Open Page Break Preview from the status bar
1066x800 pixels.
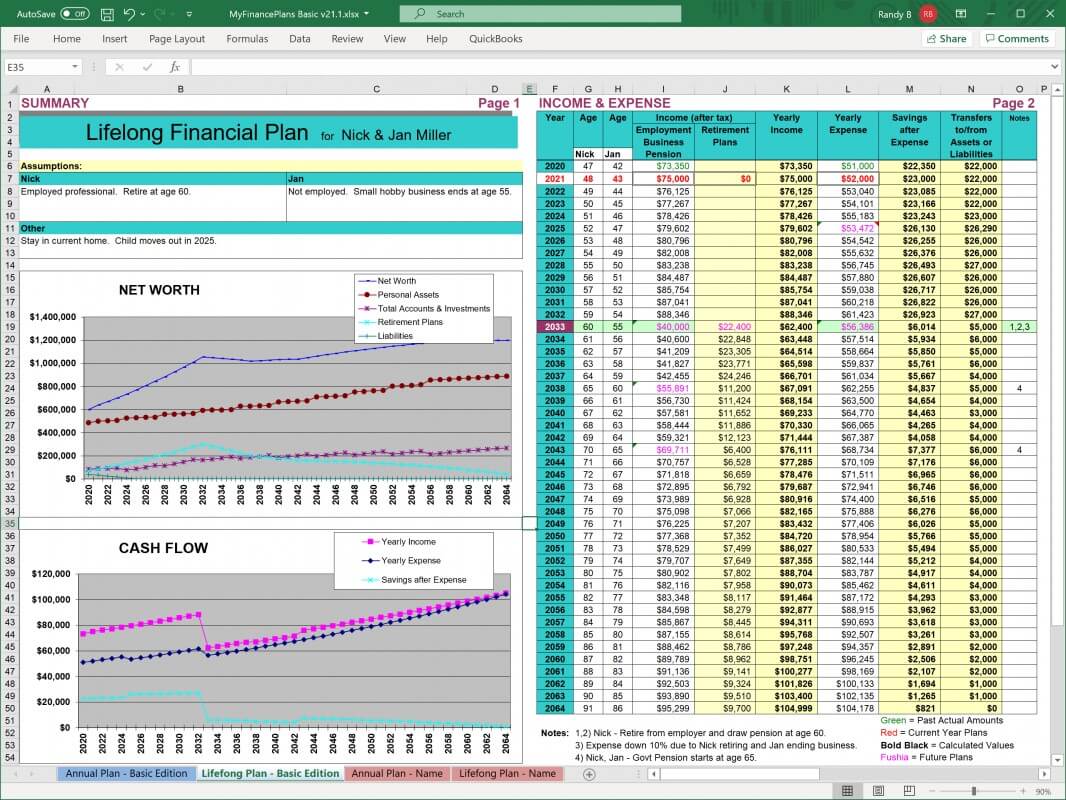coord(908,790)
